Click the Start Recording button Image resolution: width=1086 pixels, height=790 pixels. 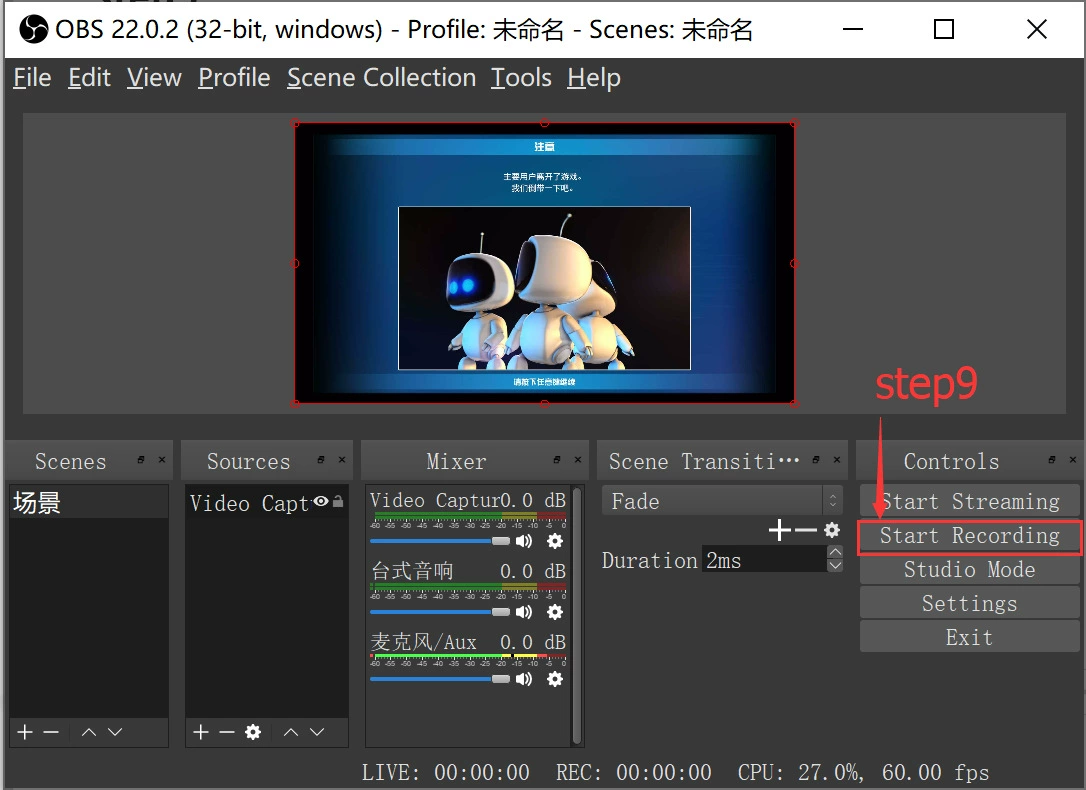(969, 536)
